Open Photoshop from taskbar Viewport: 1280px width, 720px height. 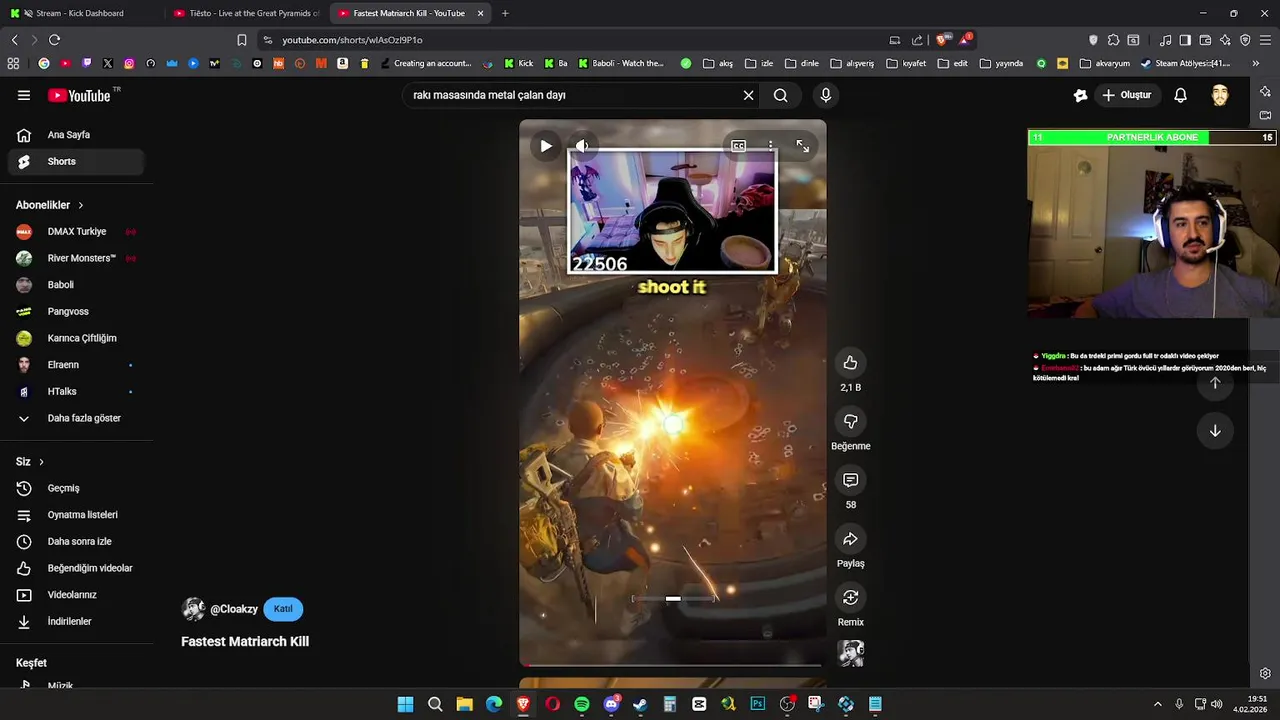click(757, 704)
